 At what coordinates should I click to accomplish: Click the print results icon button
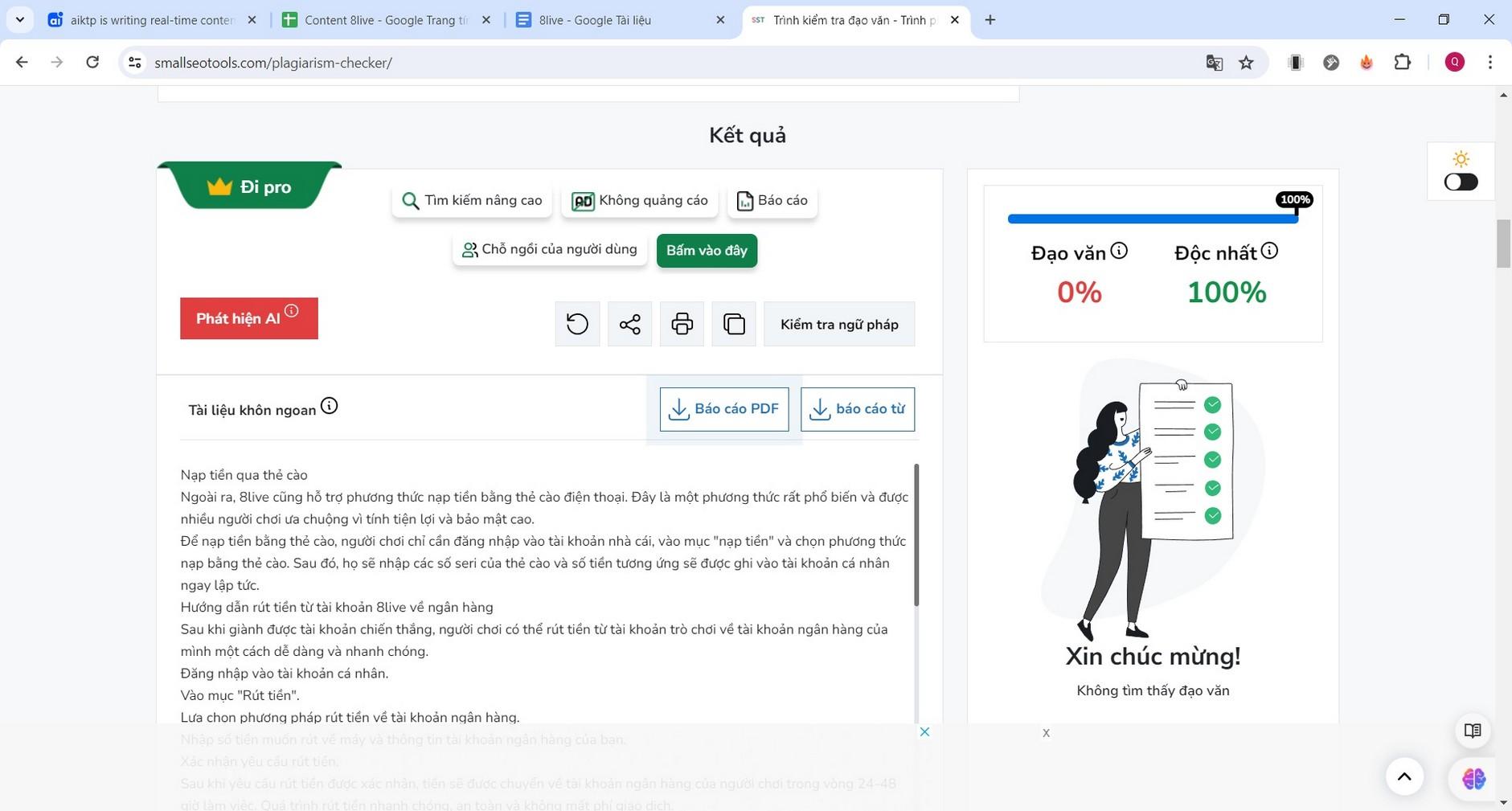pyautogui.click(x=682, y=324)
